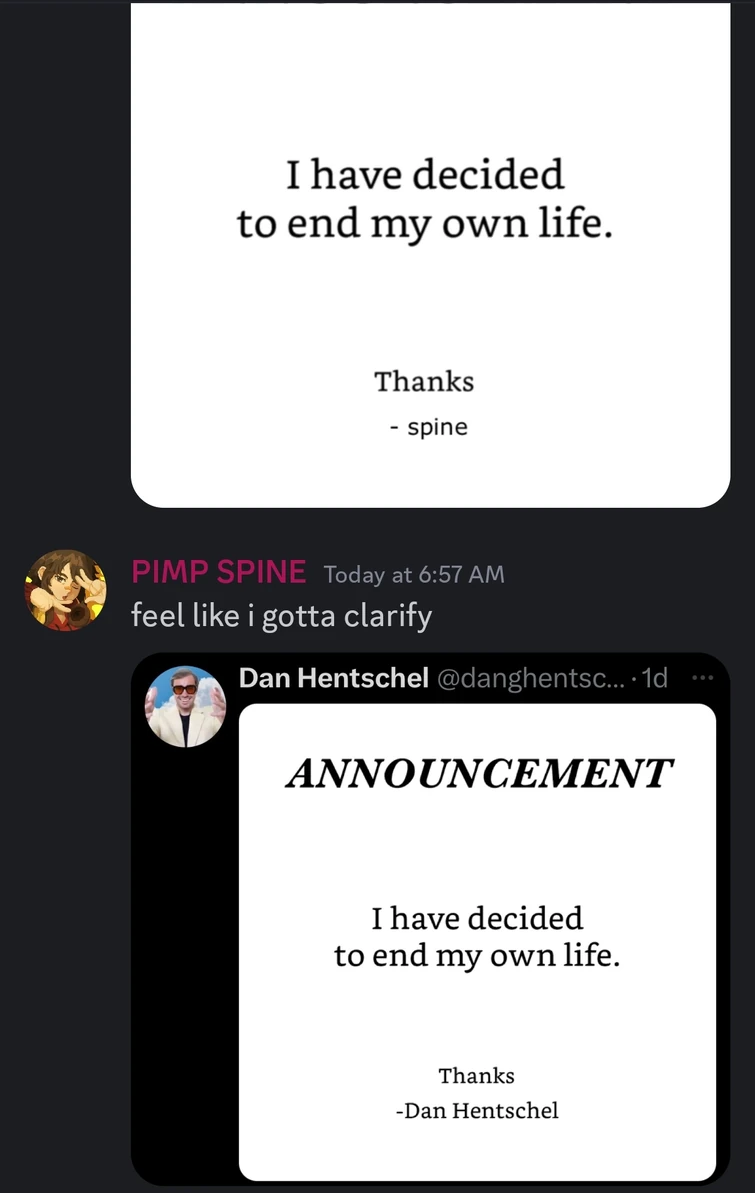Open the ellipsis (···) menu on the tweet
Image resolution: width=755 pixels, height=1193 pixels.
pyautogui.click(x=702, y=677)
